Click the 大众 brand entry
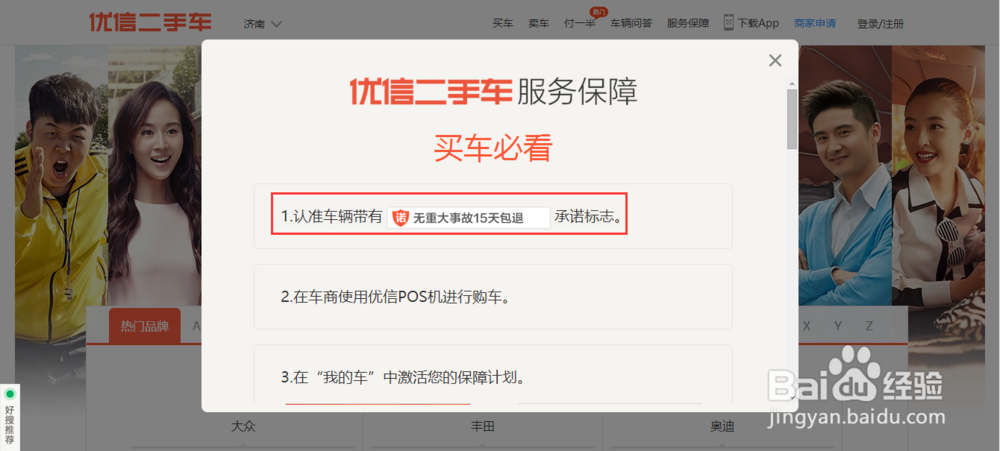 pos(244,426)
